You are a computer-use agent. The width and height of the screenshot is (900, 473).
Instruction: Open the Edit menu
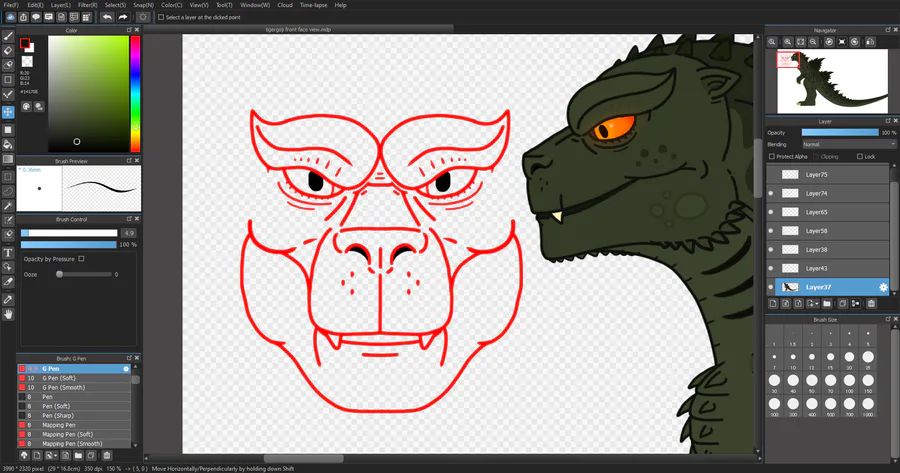click(x=35, y=5)
